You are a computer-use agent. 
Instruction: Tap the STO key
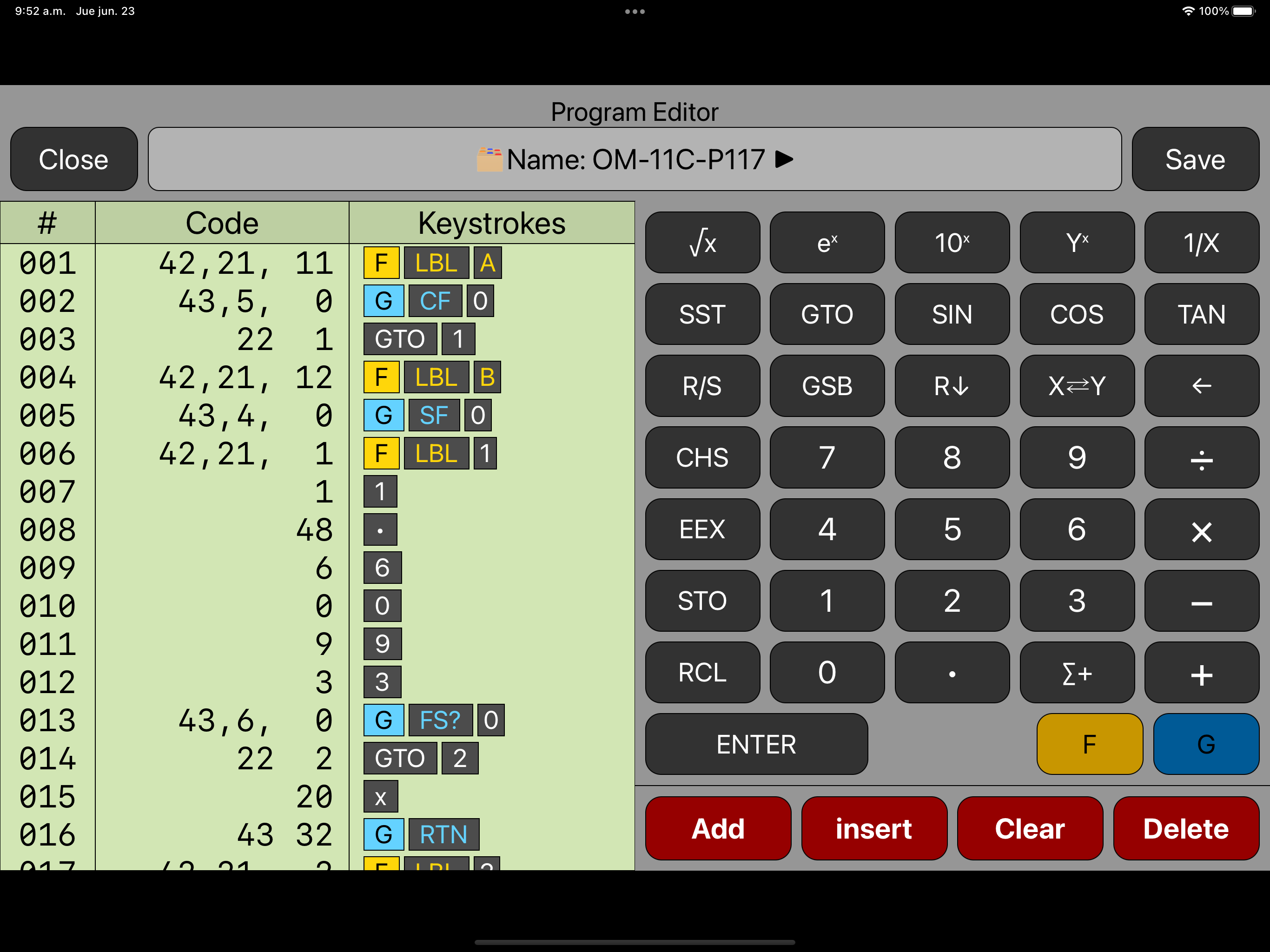click(x=702, y=601)
